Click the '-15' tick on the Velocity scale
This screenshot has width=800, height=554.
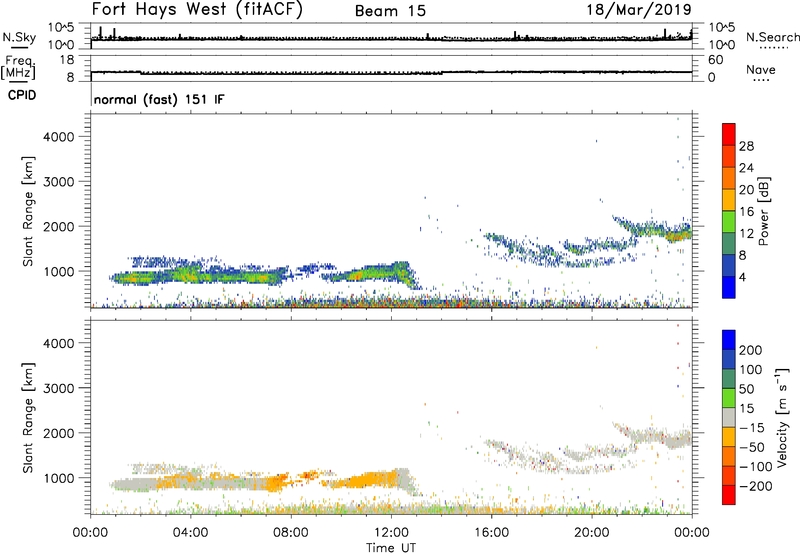point(752,427)
